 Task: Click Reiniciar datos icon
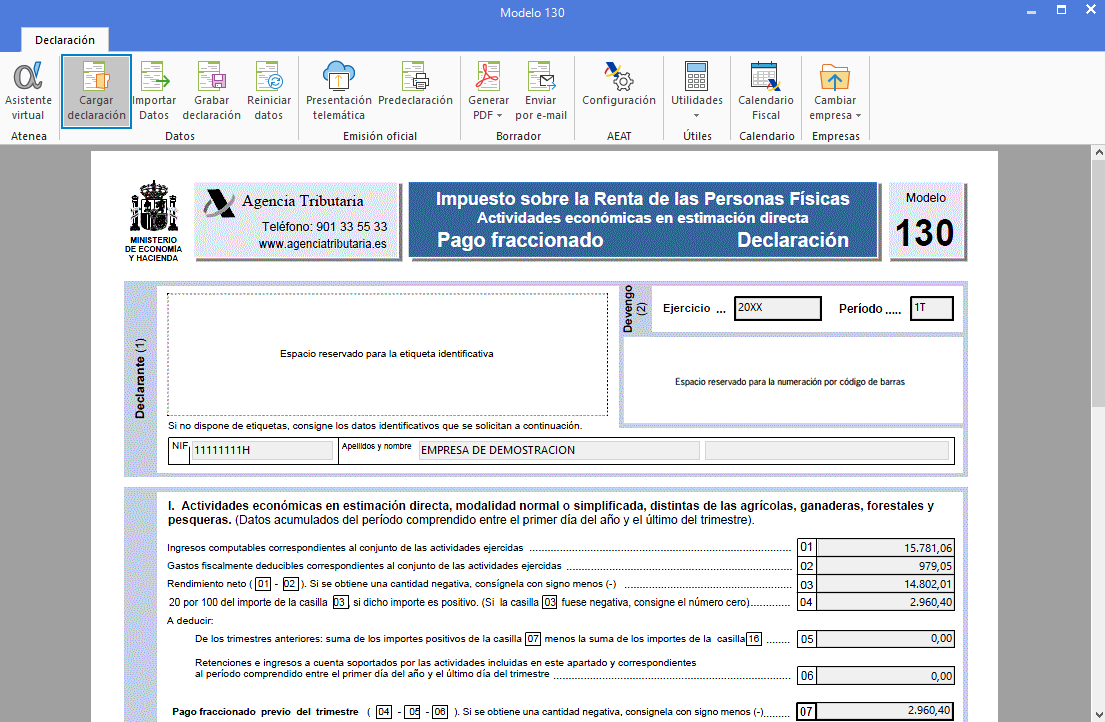269,91
